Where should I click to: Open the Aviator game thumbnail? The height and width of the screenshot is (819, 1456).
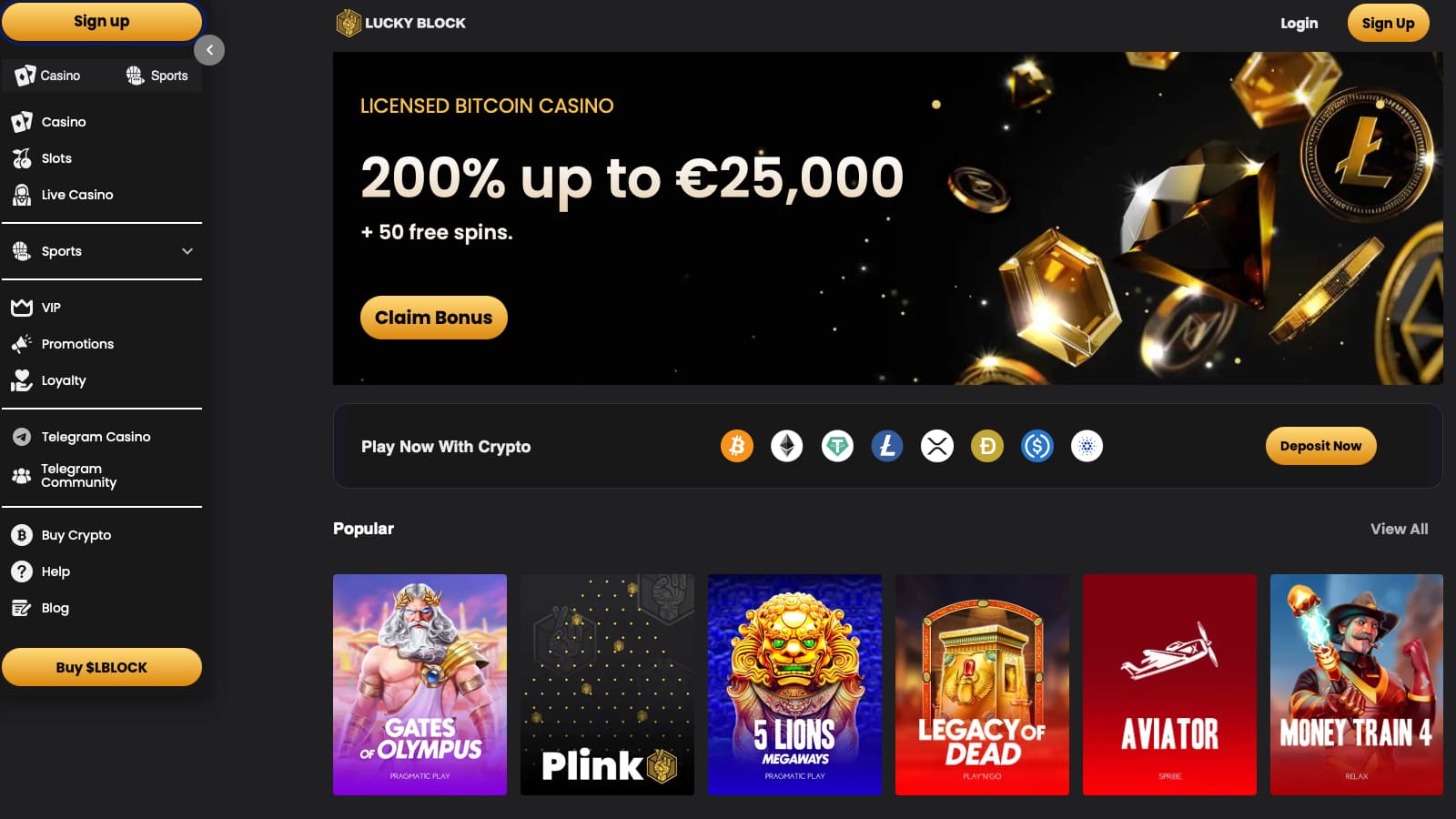pyautogui.click(x=1169, y=684)
